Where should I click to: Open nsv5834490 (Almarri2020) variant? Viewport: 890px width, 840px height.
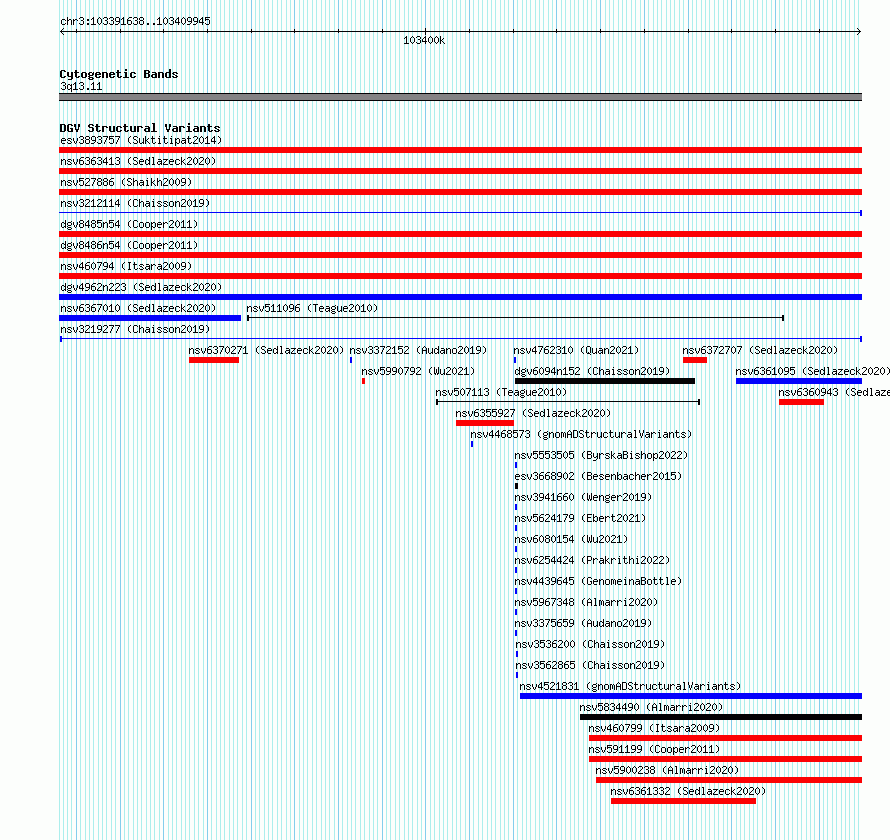tap(651, 707)
